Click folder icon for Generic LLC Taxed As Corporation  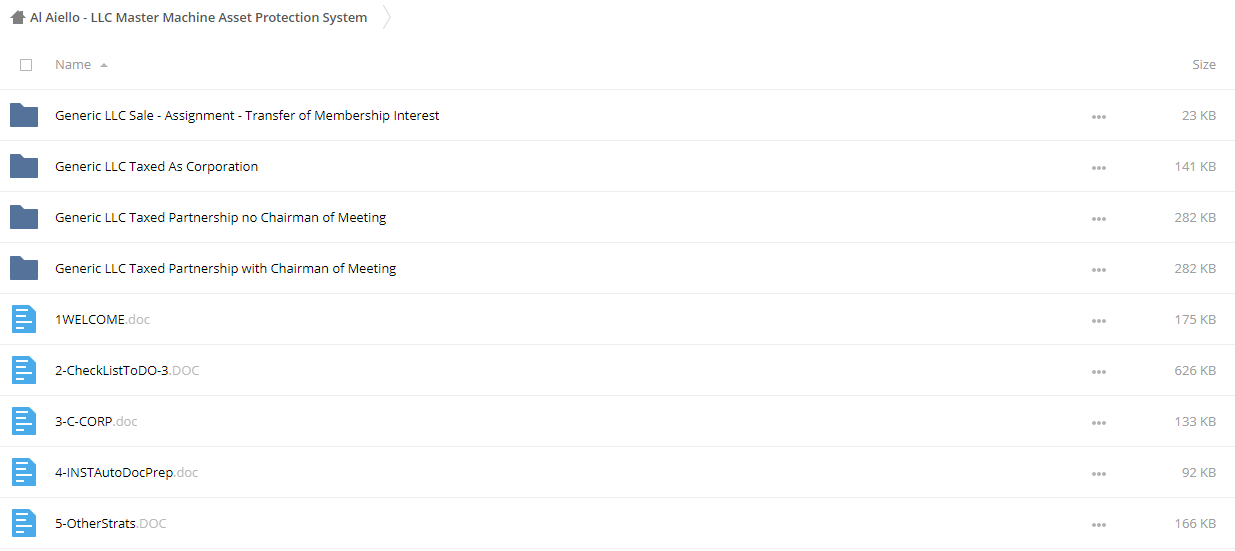click(24, 166)
